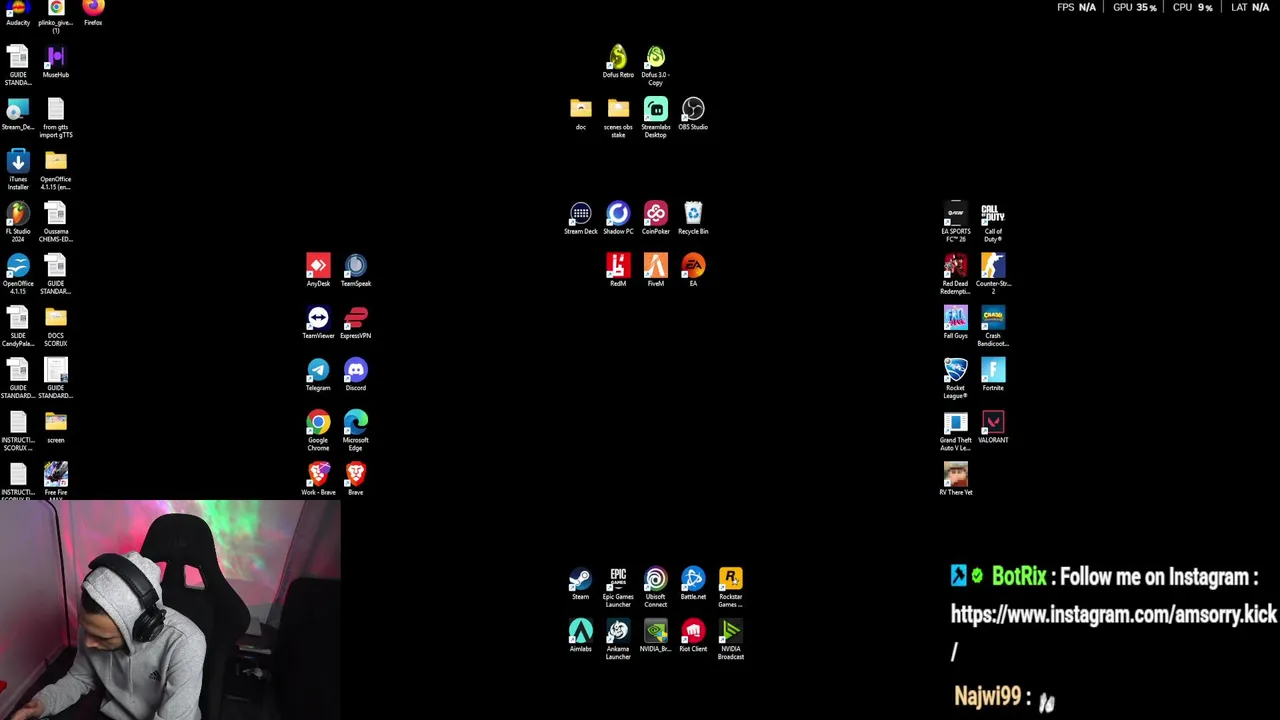
Task: Launch the plain 'Brave' browser shortcut
Action: [x=356, y=480]
